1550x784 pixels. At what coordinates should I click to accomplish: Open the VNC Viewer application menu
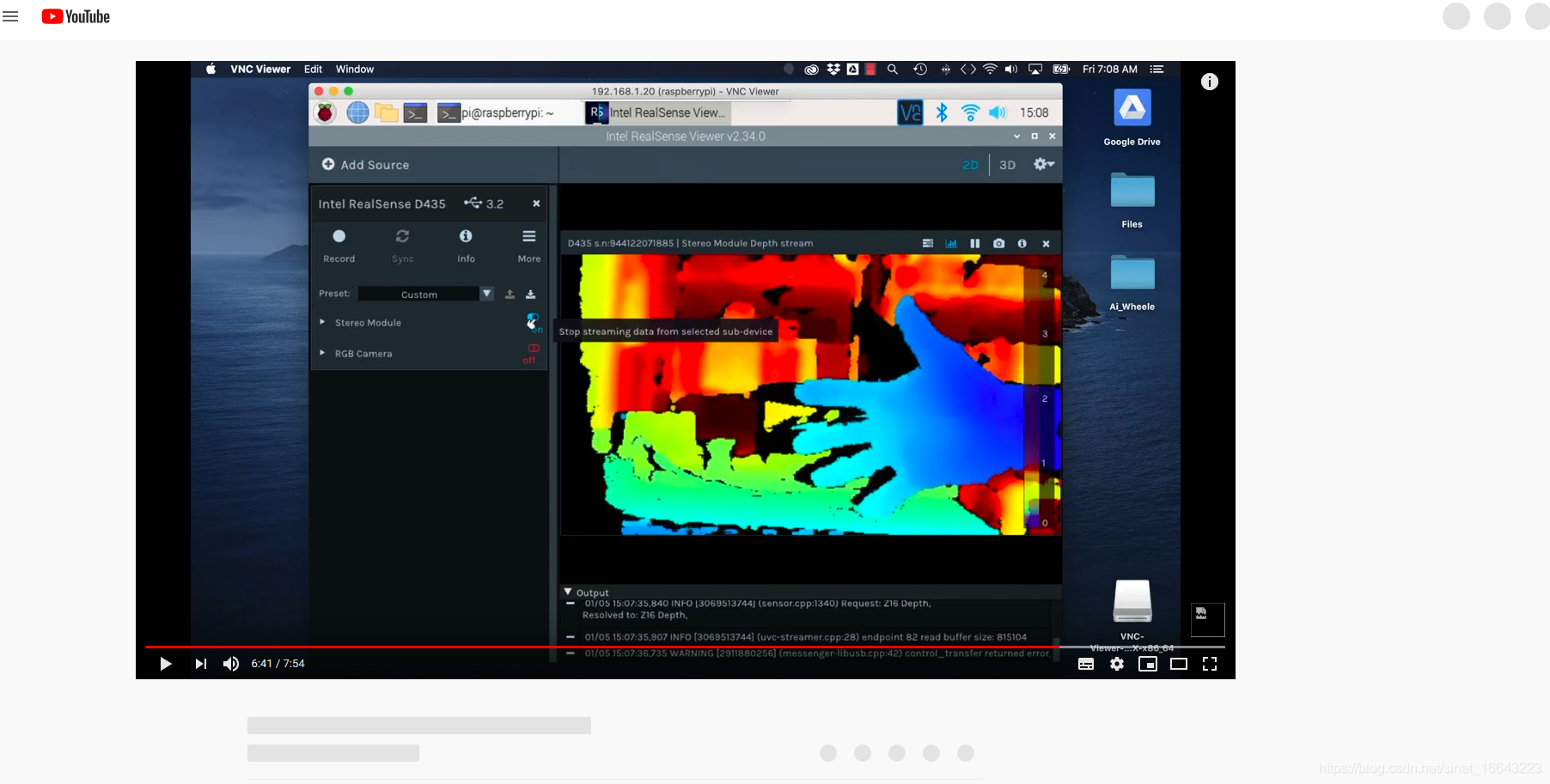click(260, 70)
